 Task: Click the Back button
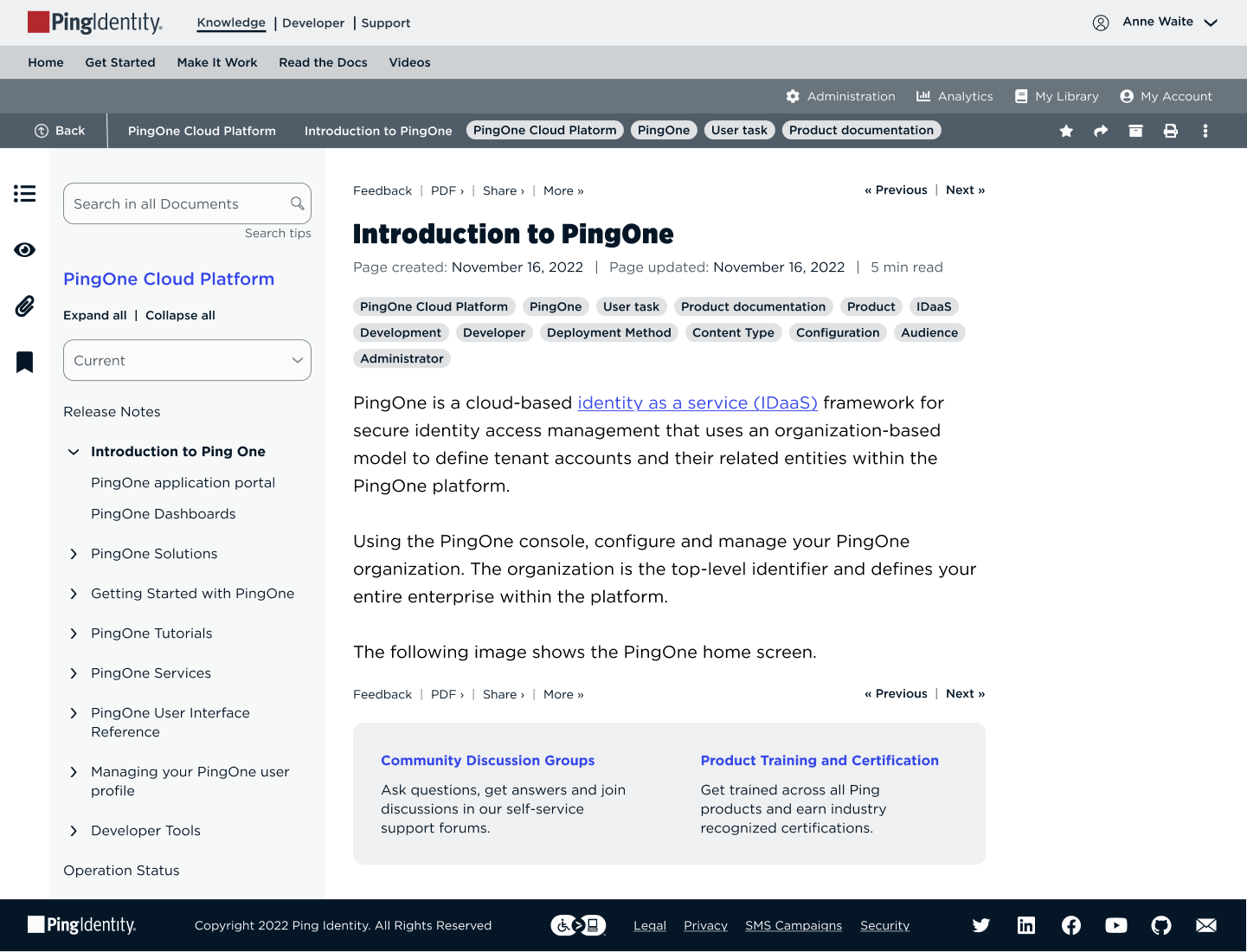pos(60,131)
